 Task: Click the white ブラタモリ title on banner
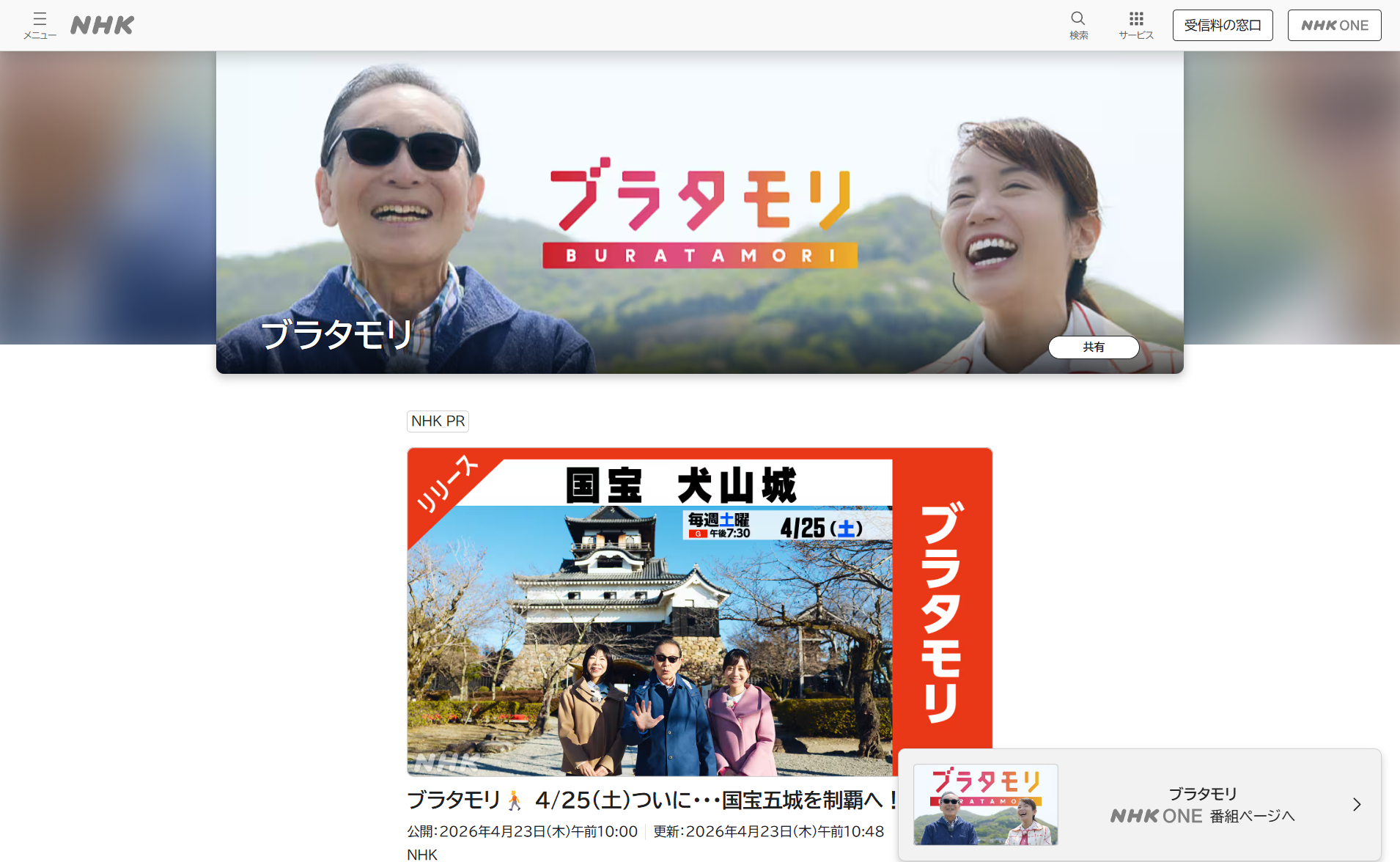click(x=338, y=335)
